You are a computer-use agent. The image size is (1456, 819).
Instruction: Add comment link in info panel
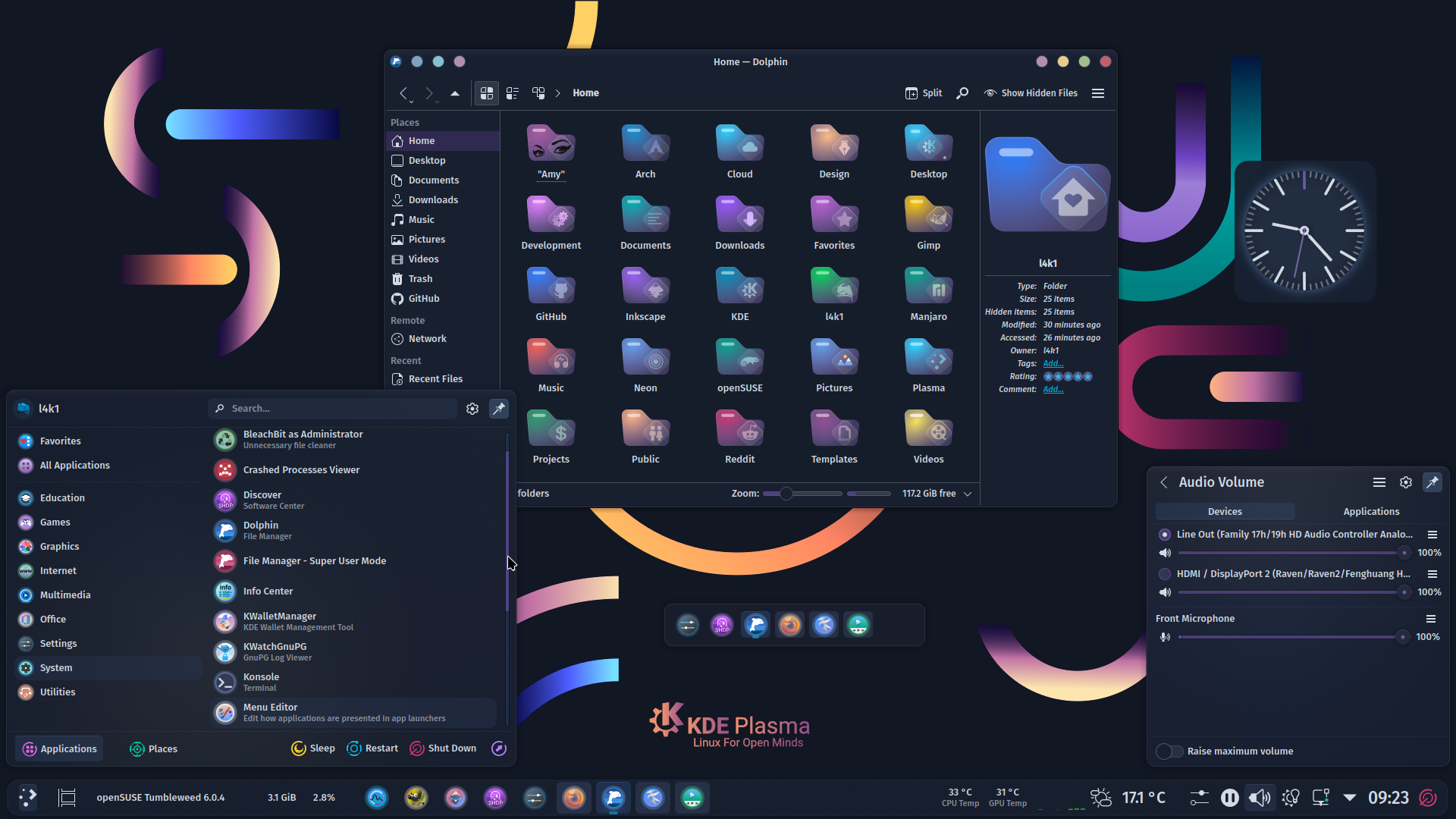[x=1053, y=390]
